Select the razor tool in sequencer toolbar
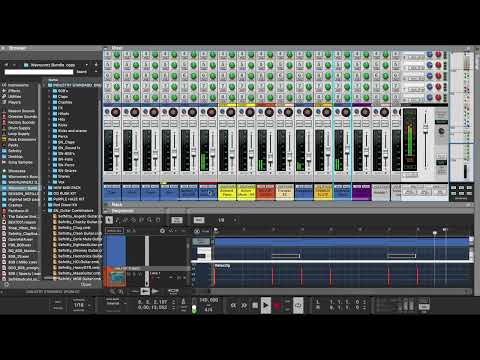This screenshot has width=480, height=360. click(134, 220)
